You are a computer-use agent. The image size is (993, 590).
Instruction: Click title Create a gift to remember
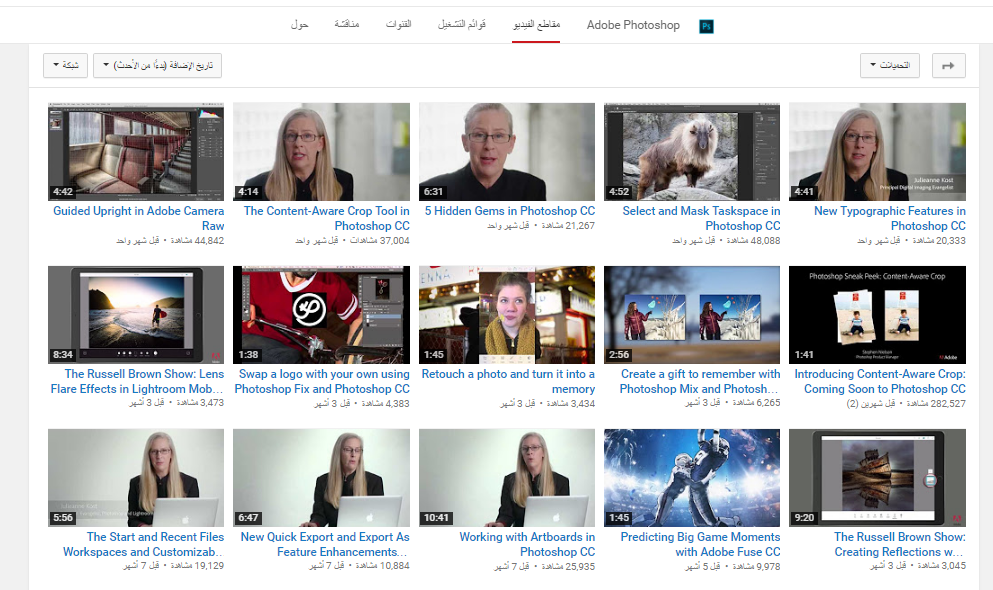(700, 381)
